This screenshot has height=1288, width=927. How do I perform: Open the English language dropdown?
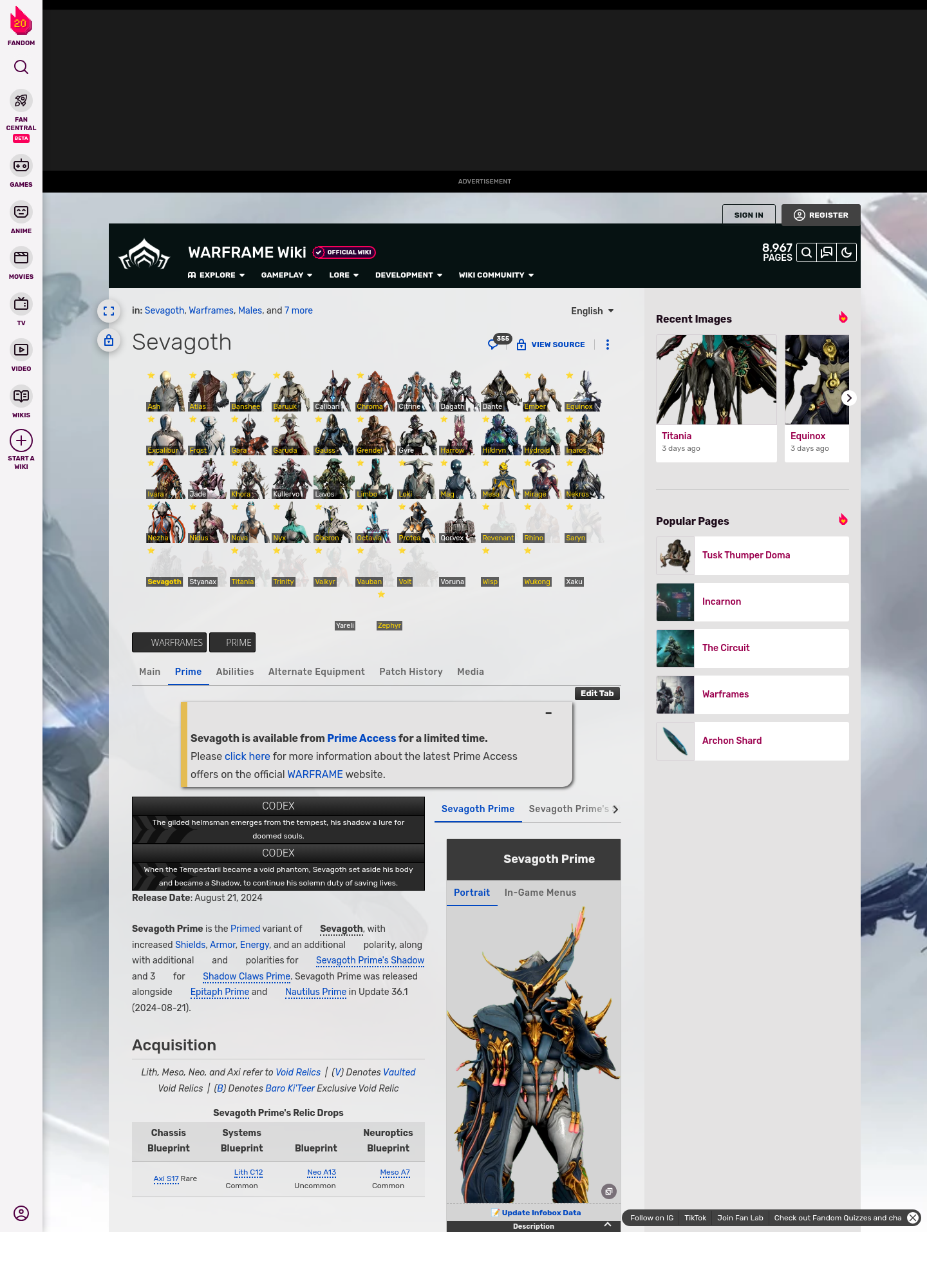click(592, 311)
